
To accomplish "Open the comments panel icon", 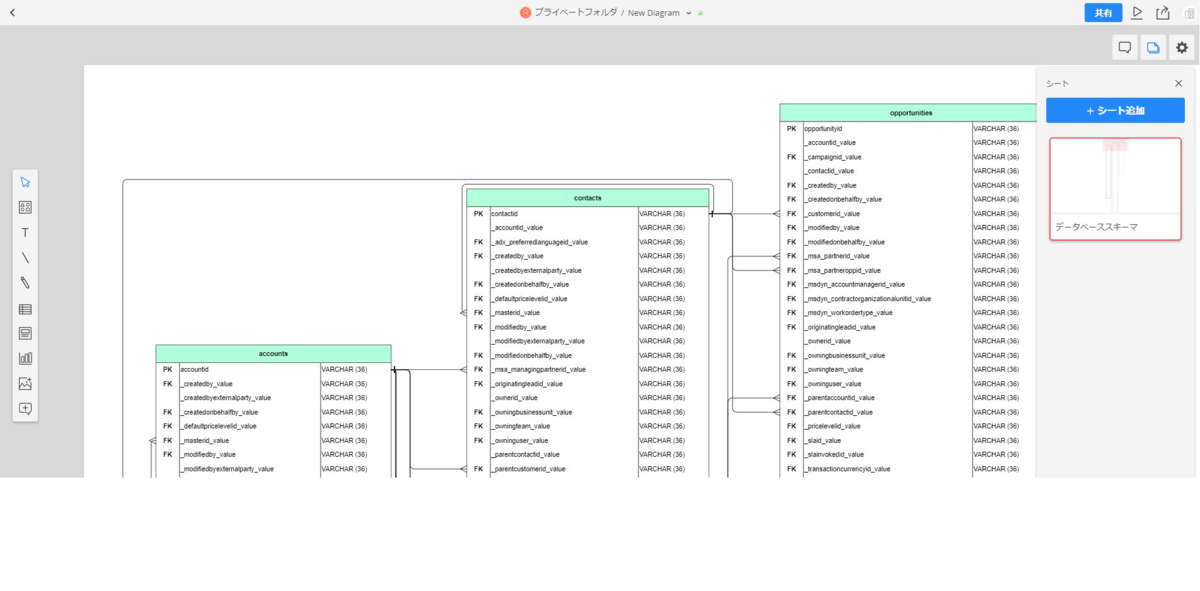I will [x=1125, y=47].
